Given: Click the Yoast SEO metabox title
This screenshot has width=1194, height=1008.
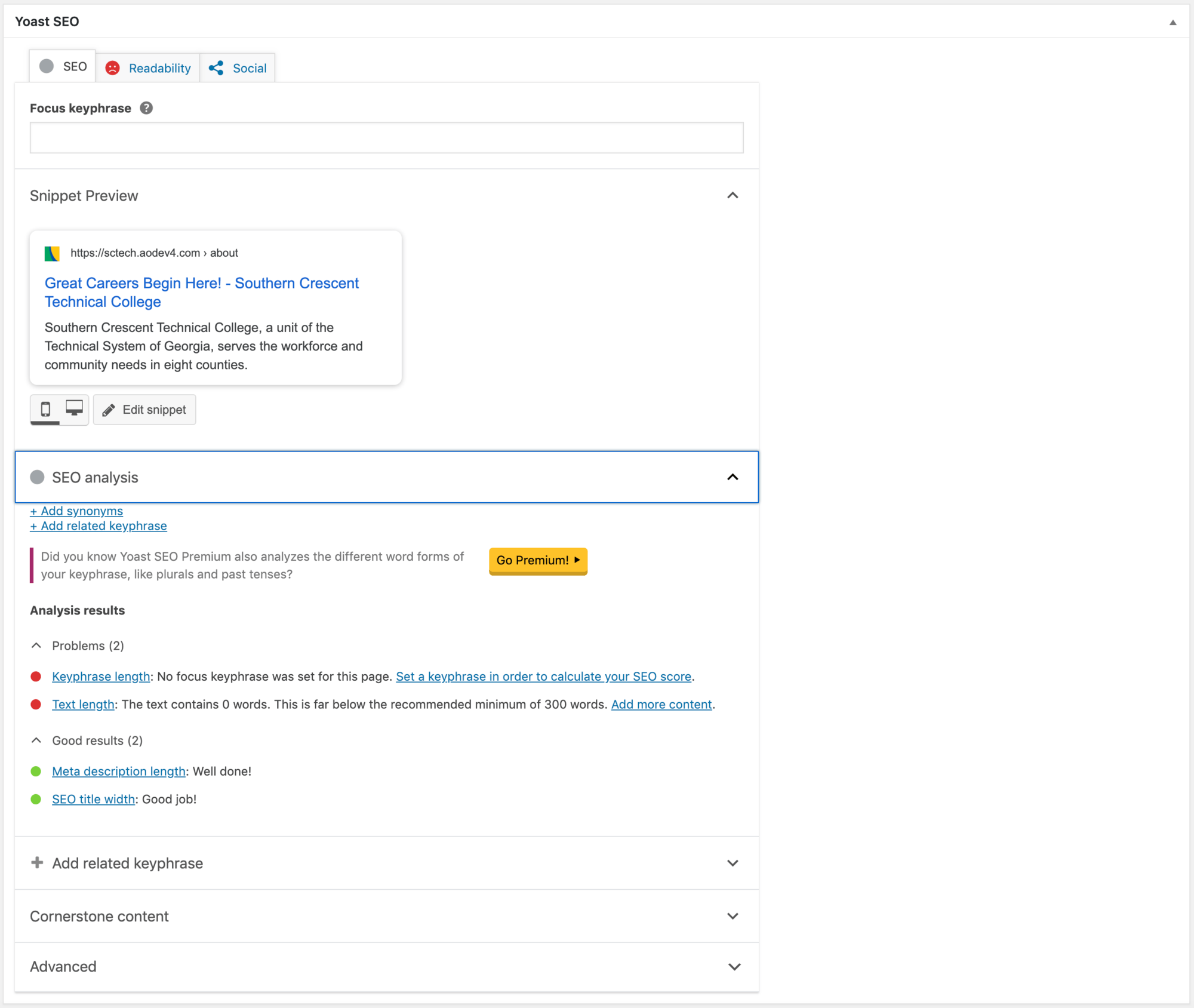Looking at the screenshot, I should point(47,22).
